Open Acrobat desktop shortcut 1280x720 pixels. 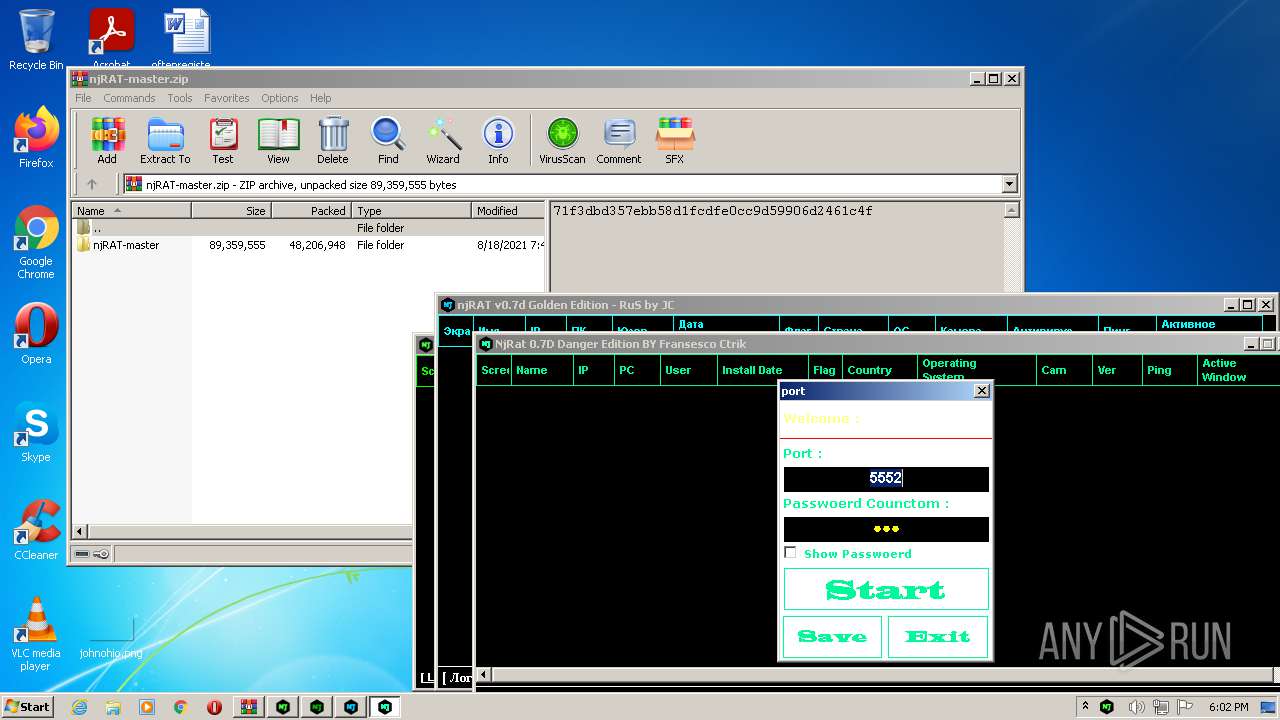pyautogui.click(x=112, y=38)
